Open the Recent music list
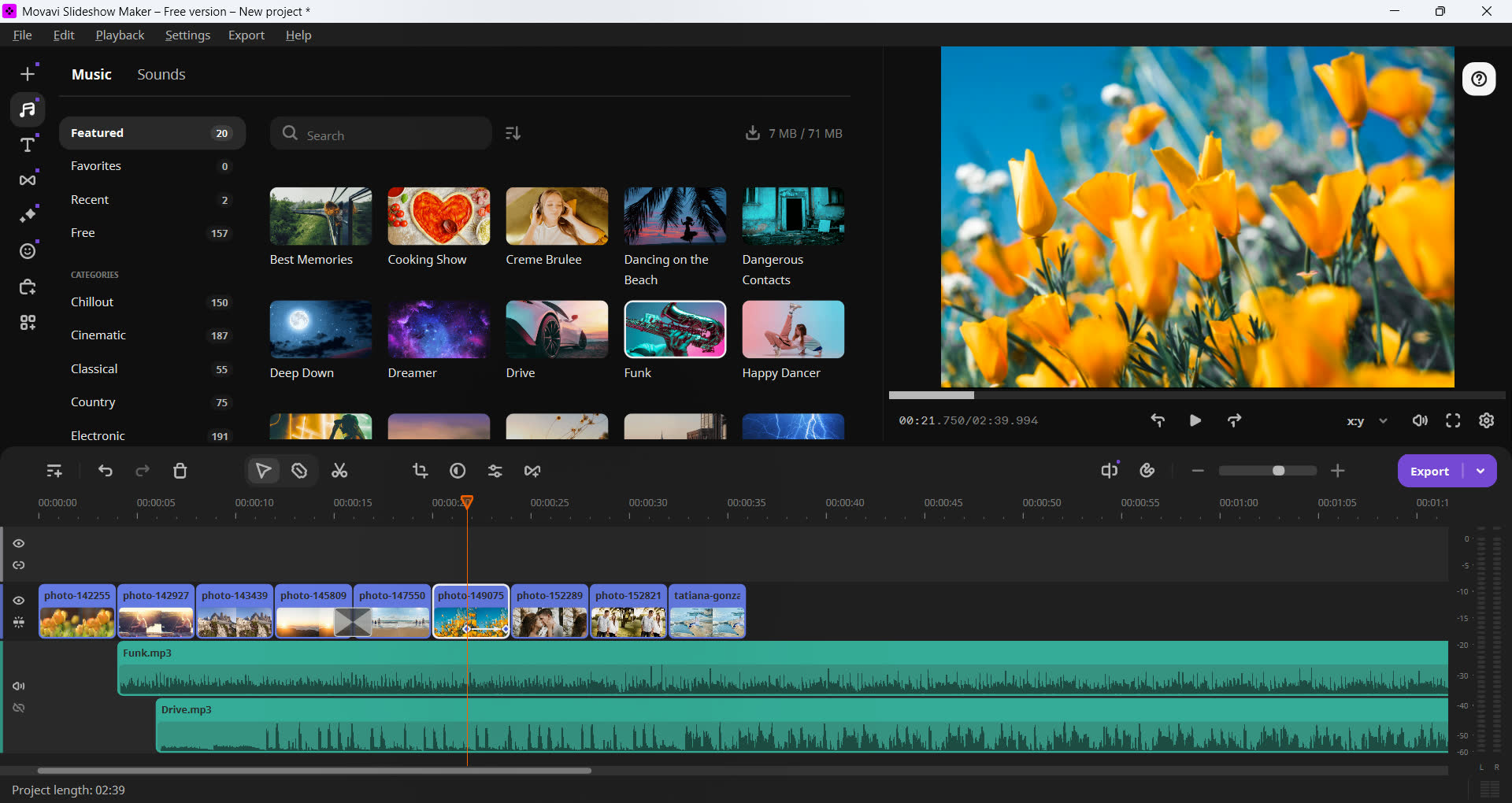 click(x=152, y=200)
